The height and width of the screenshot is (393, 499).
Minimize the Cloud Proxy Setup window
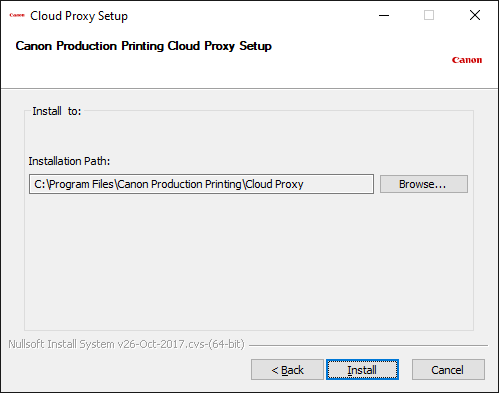(384, 15)
